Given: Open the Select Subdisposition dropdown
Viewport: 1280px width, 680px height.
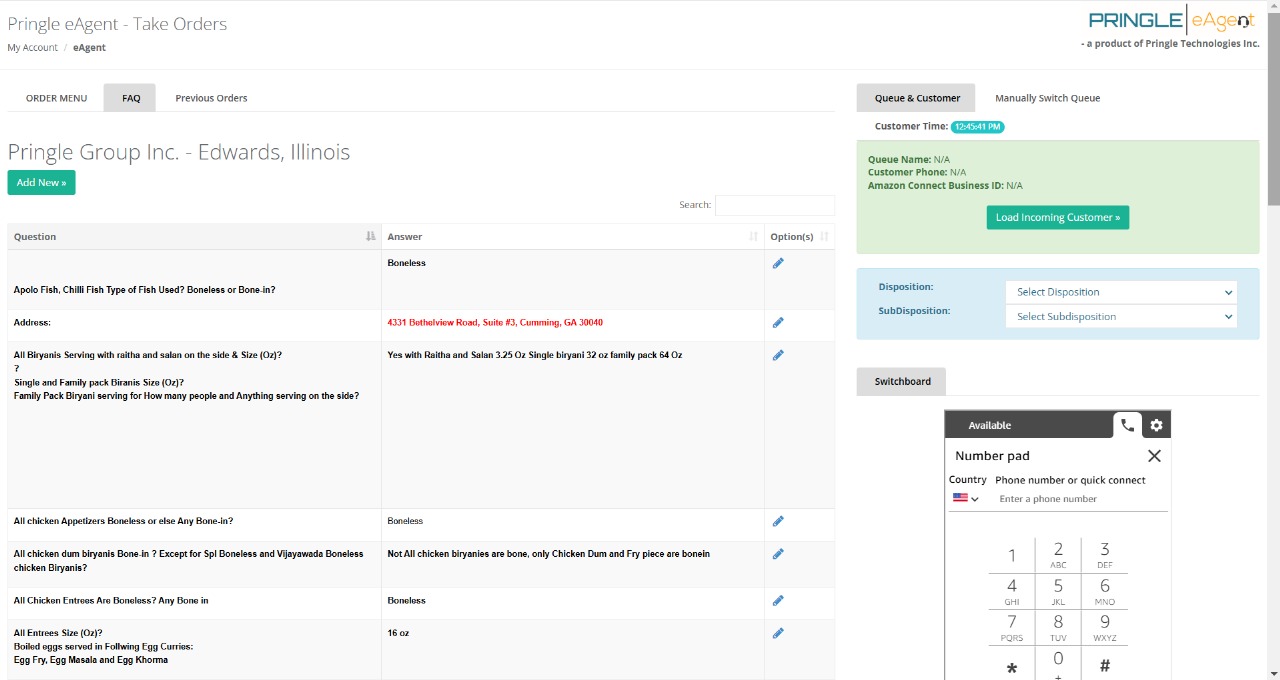Looking at the screenshot, I should point(1121,316).
